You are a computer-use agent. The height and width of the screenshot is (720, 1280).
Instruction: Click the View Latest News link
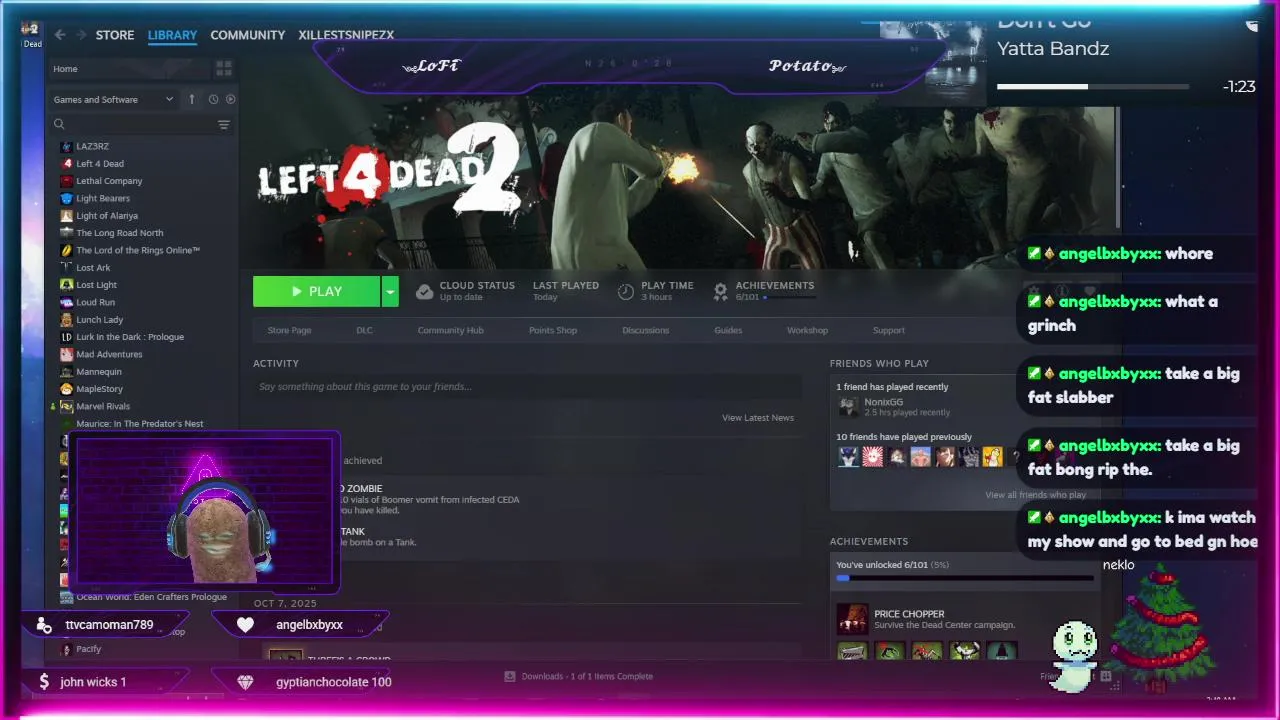coord(758,418)
